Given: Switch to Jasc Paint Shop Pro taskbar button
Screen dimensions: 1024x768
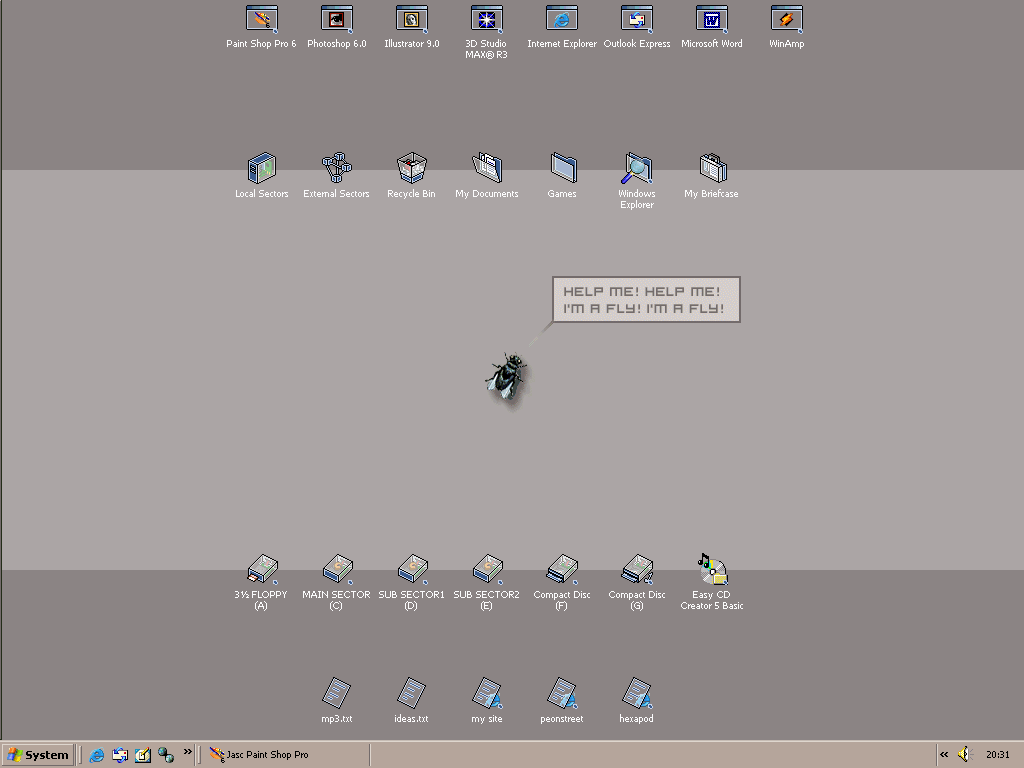Looking at the screenshot, I should pyautogui.click(x=286, y=755).
